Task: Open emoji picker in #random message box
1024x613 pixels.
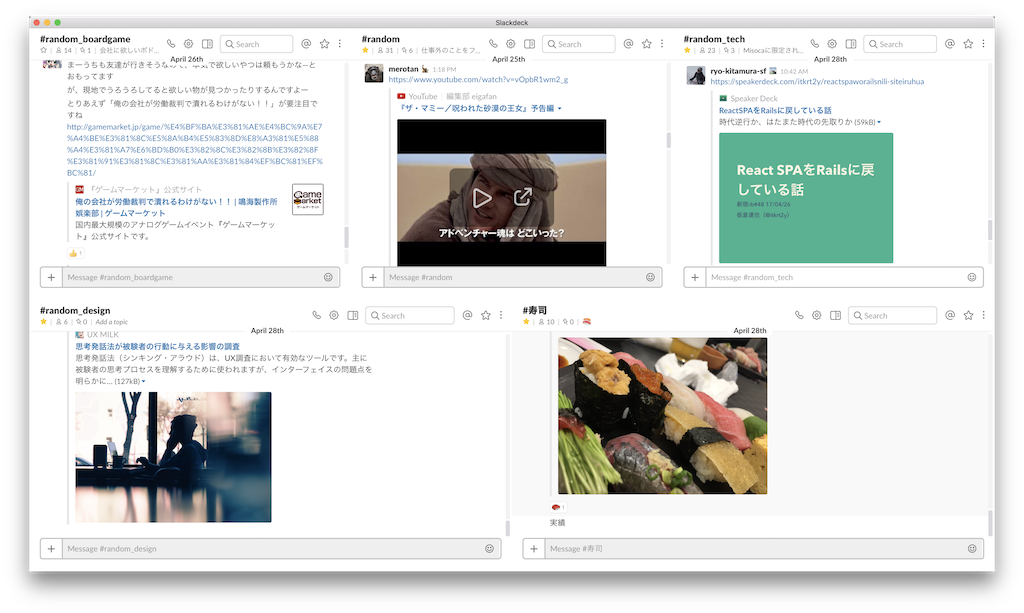Action: (650, 277)
